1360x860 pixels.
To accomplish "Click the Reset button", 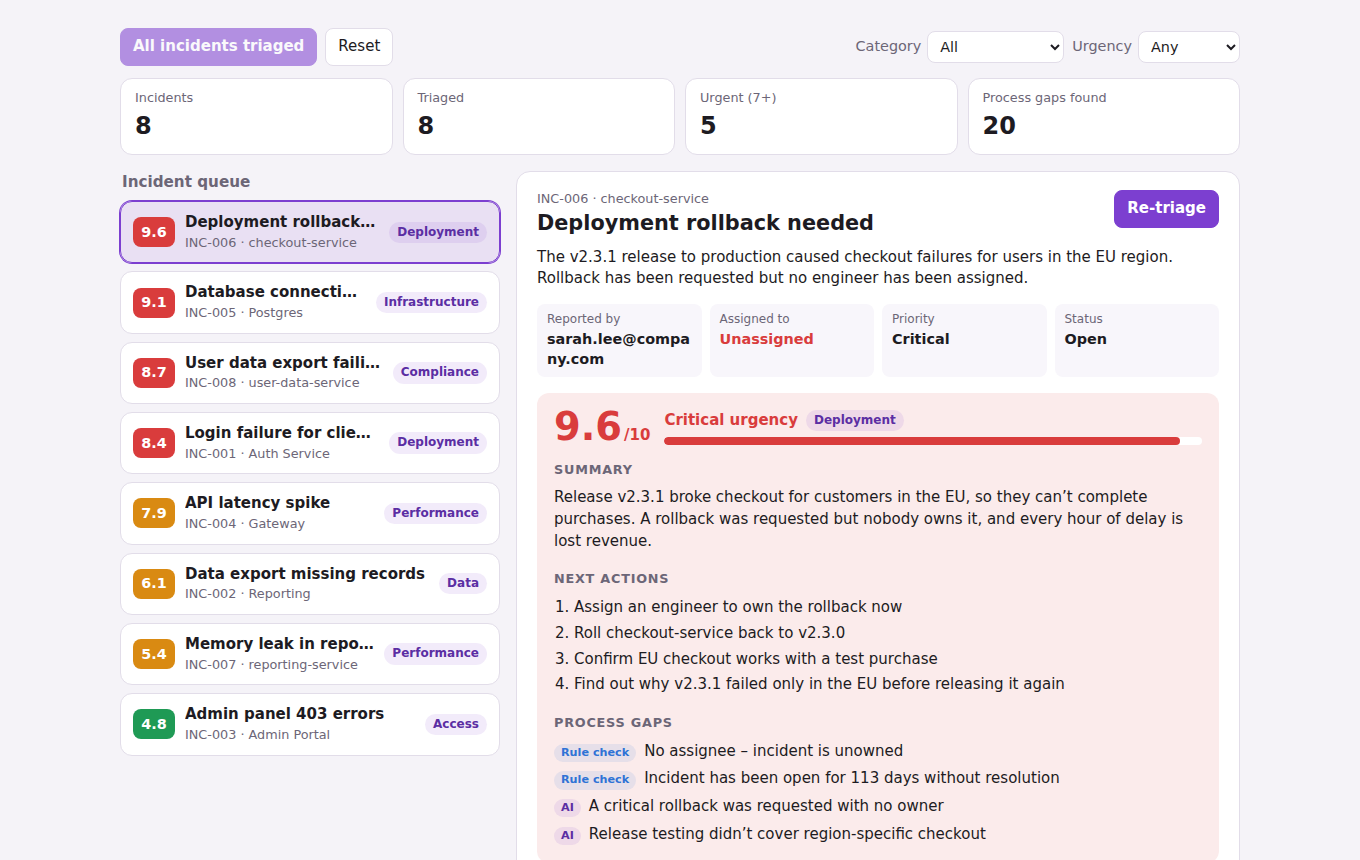I will [359, 46].
